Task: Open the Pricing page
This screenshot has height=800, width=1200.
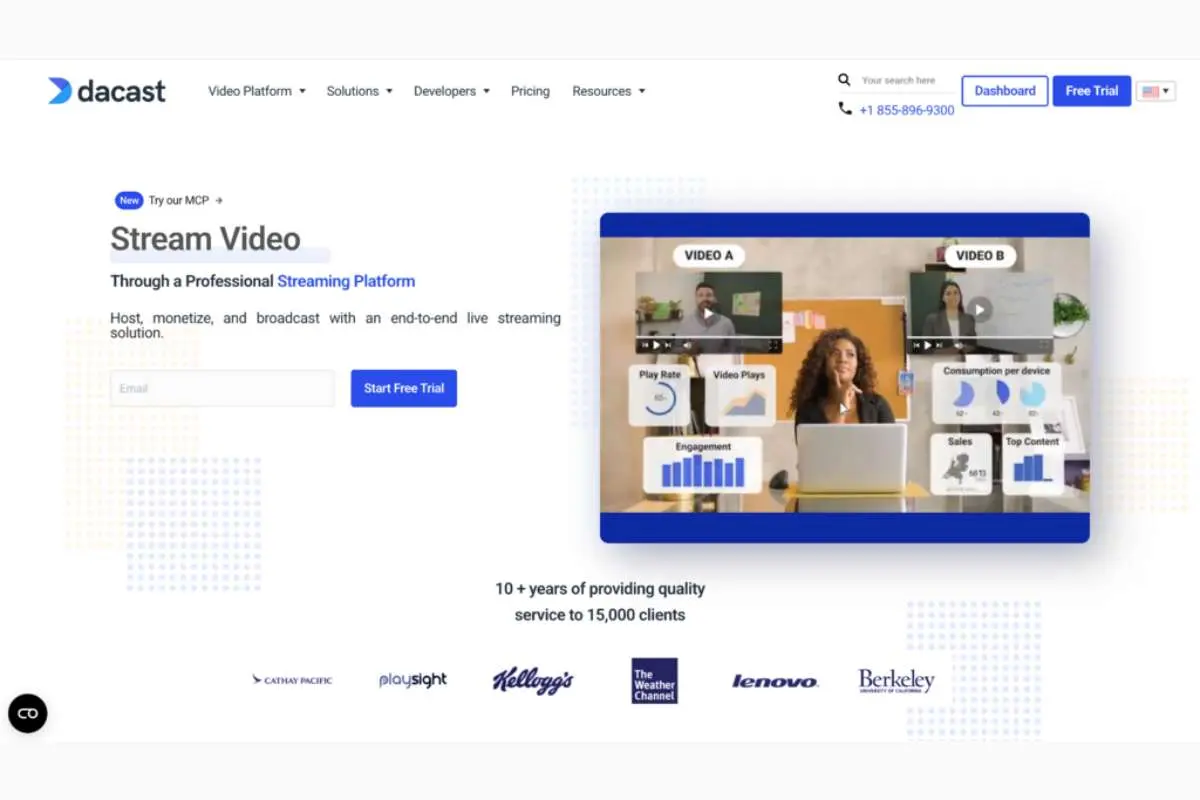Action: tap(530, 91)
